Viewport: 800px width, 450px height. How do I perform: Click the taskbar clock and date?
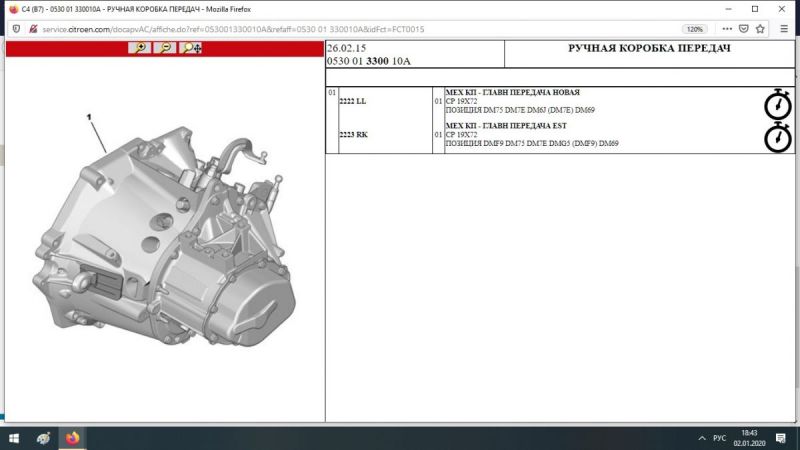coord(749,438)
